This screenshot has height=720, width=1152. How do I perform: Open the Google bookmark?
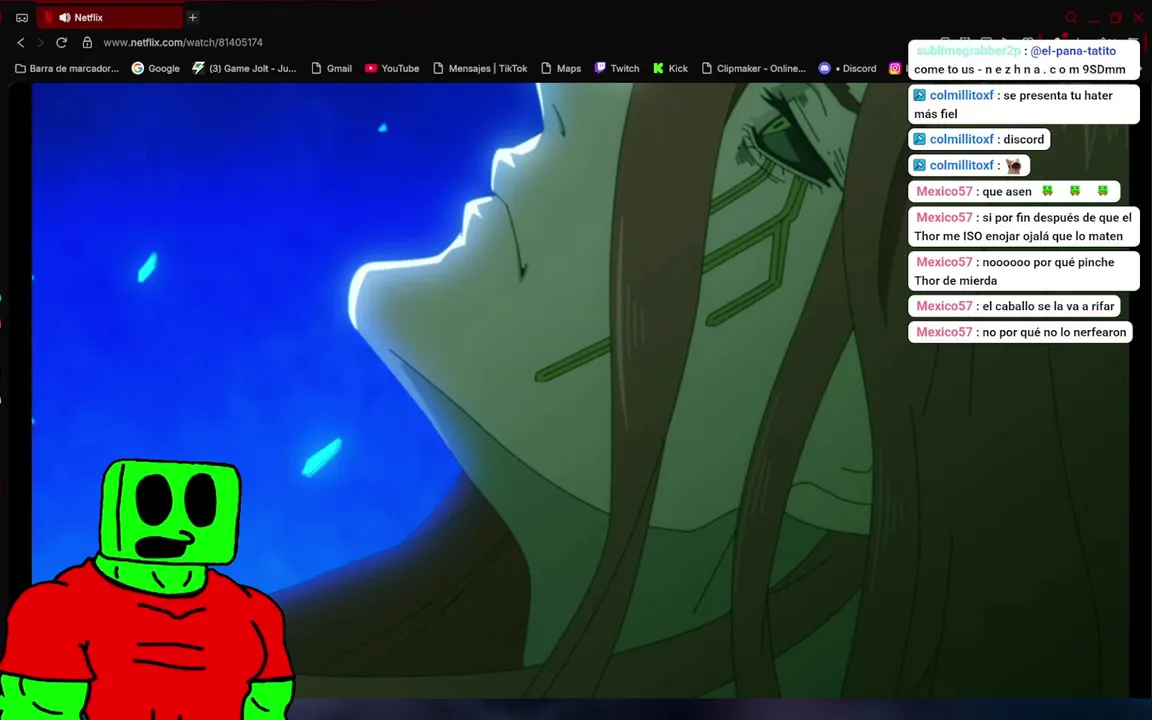tap(156, 68)
